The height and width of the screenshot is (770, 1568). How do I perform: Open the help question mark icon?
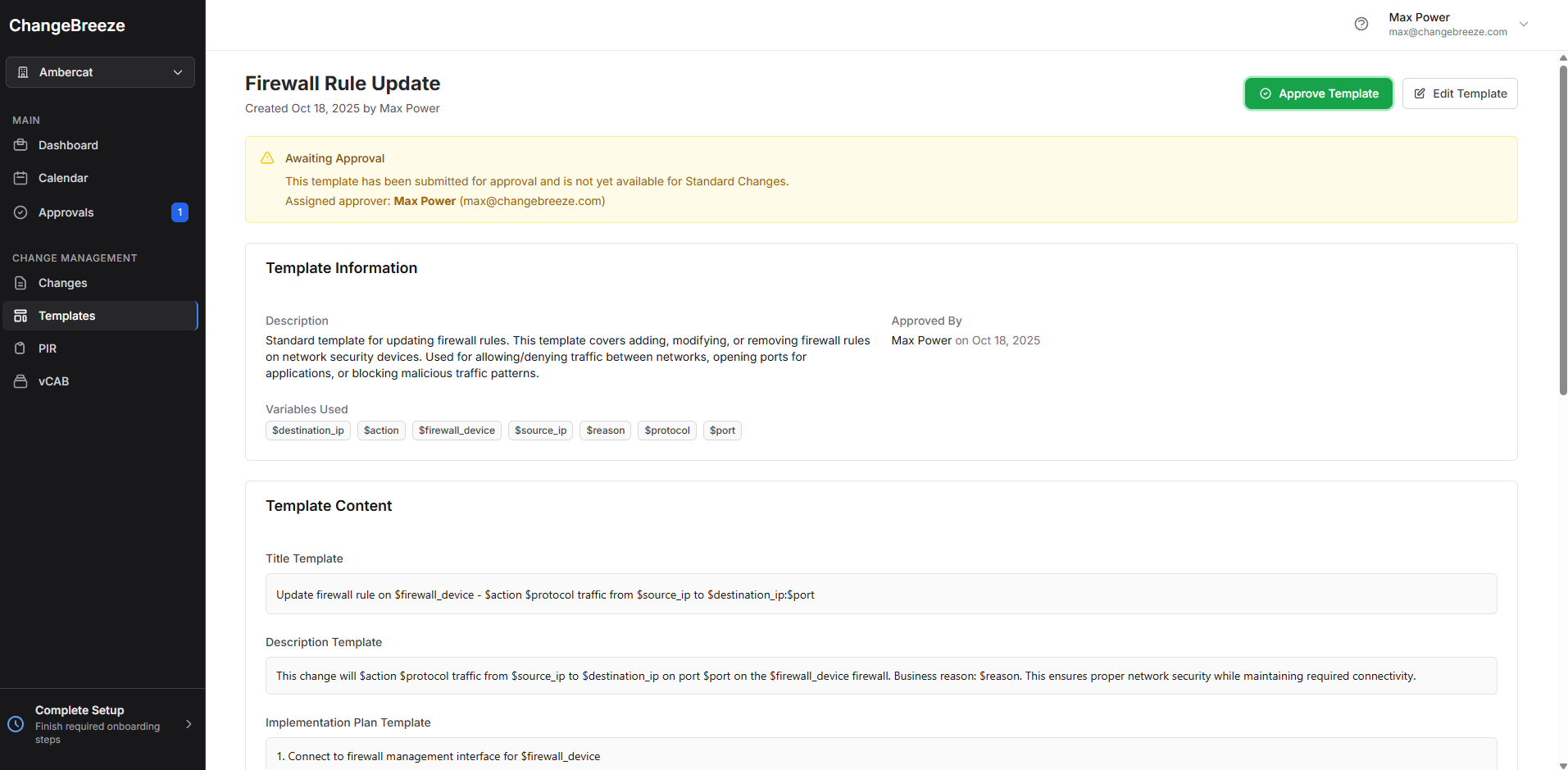pos(1361,24)
